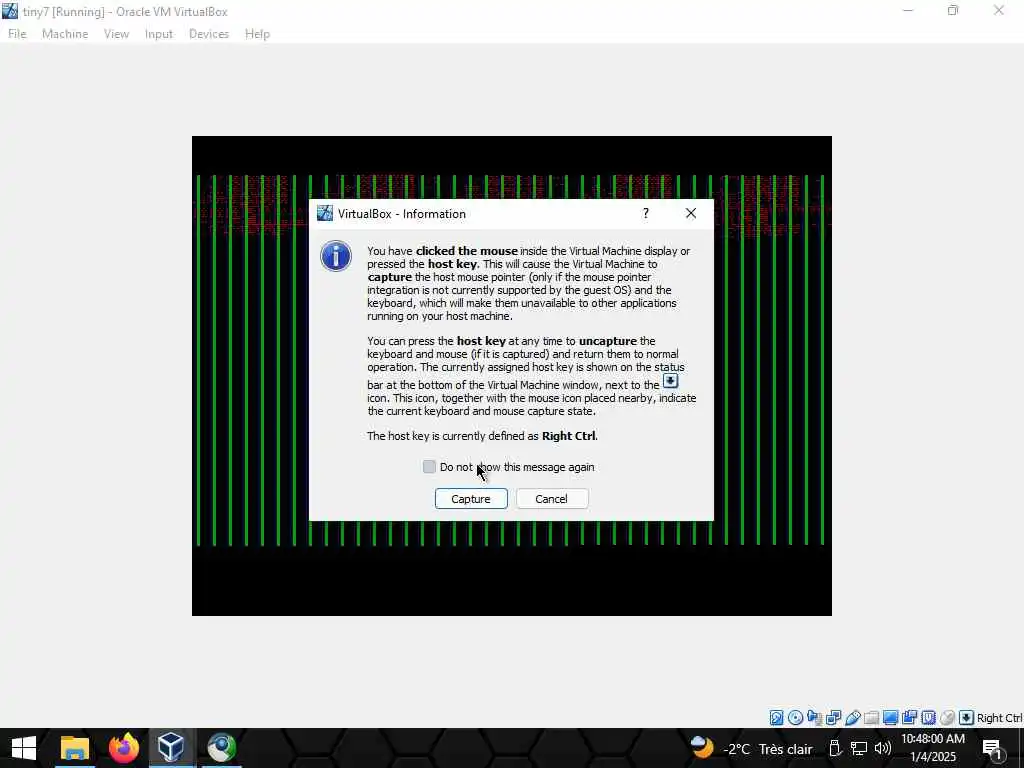This screenshot has height=768, width=1024.
Task: Click the Cancel button
Action: click(552, 499)
